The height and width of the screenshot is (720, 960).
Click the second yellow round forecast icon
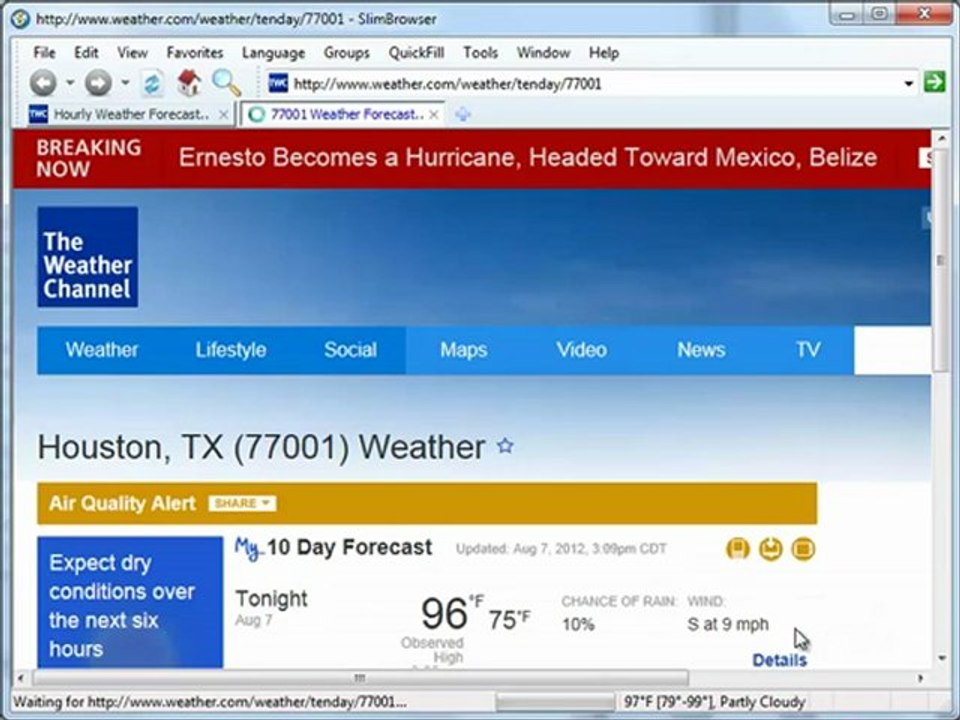point(771,549)
